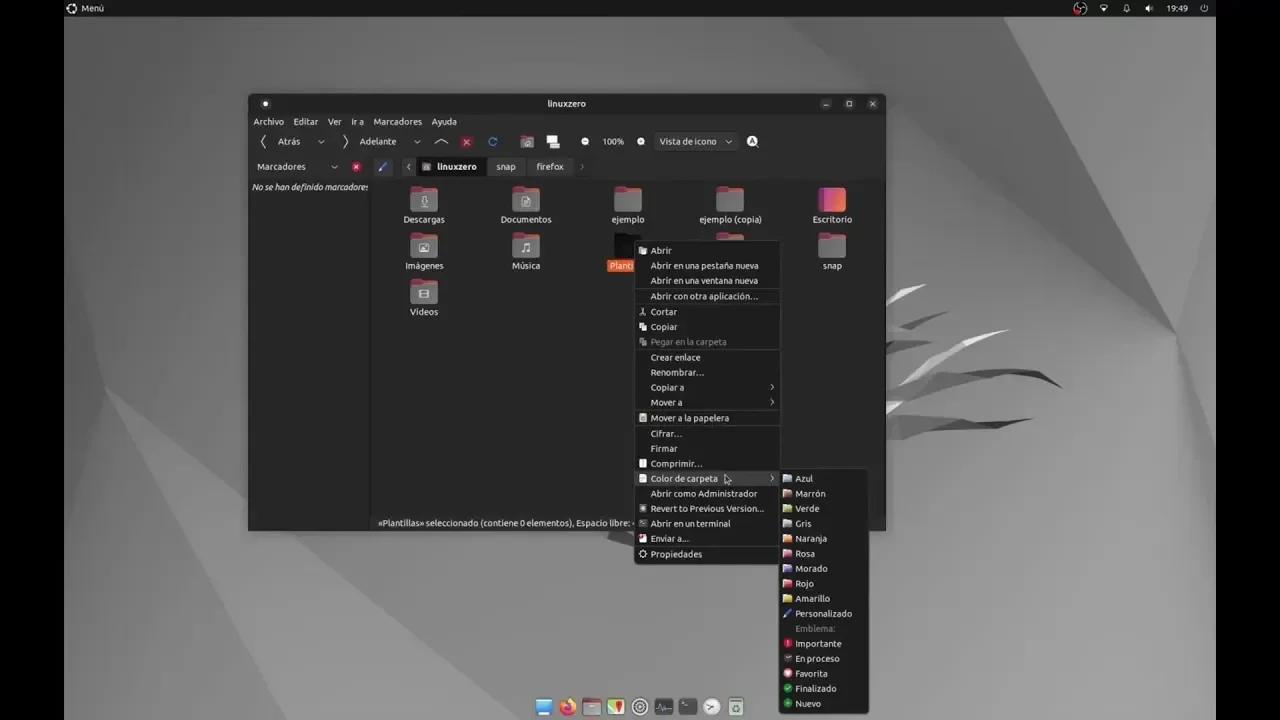The width and height of the screenshot is (1280, 720).
Task: Navigate to the 'snap' breadcrumb
Action: tap(506, 166)
